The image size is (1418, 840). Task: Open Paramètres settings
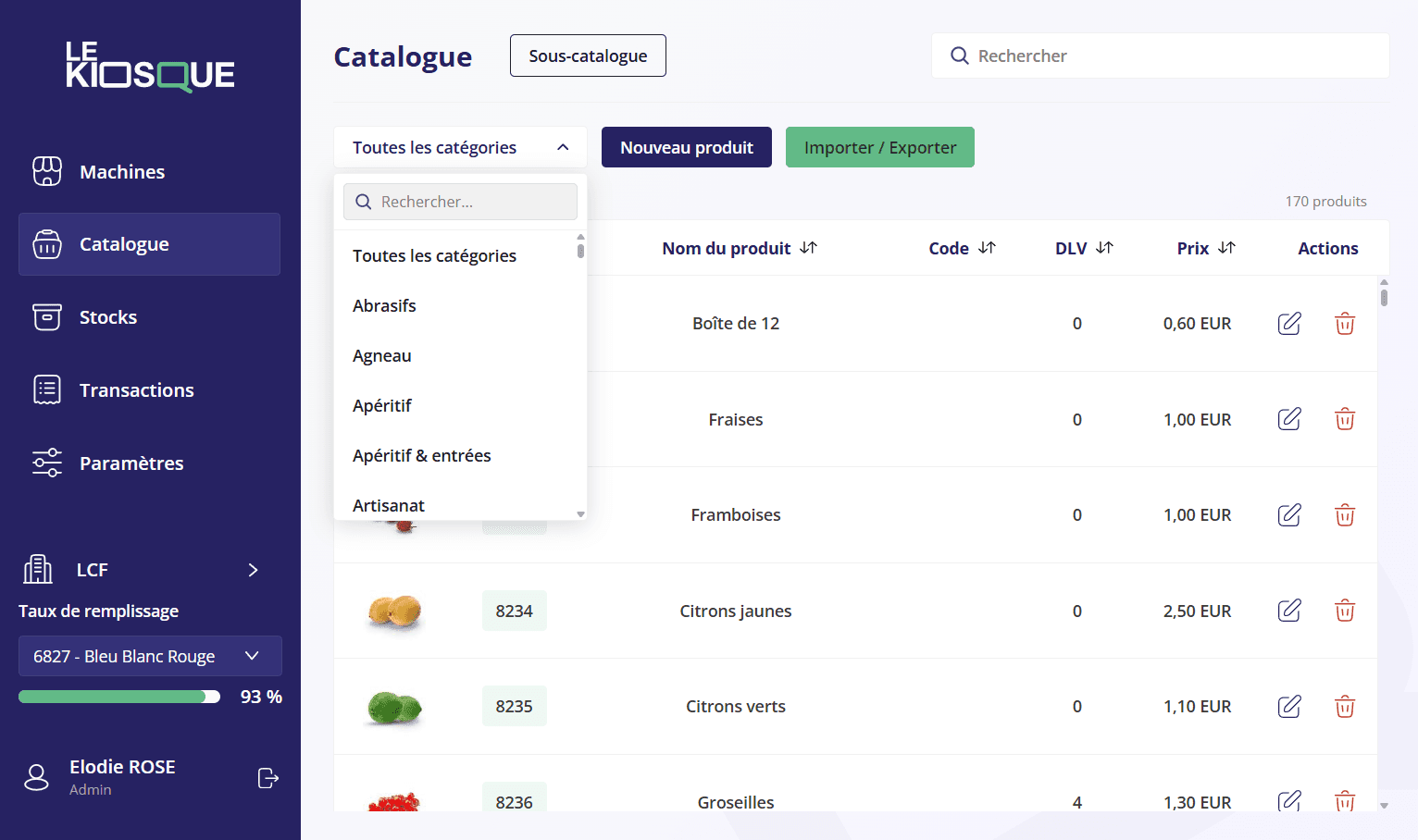149,463
